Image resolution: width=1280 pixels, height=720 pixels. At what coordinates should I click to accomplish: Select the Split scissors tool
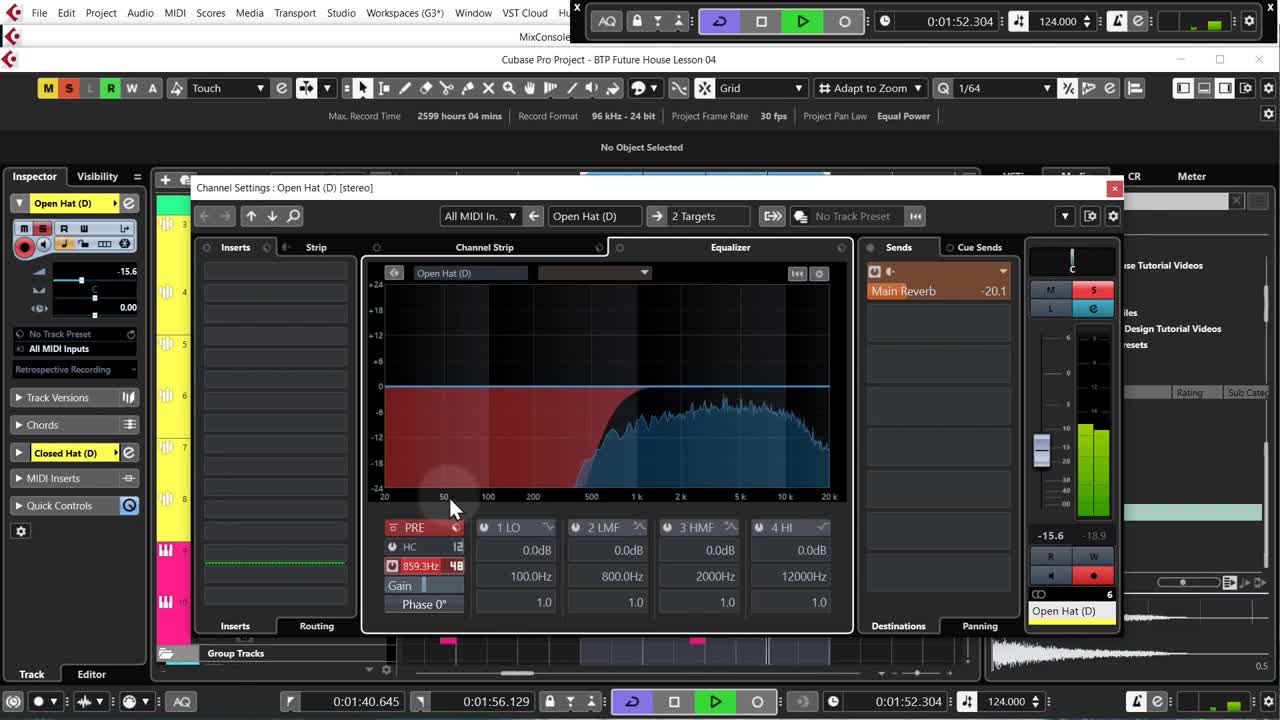446,88
